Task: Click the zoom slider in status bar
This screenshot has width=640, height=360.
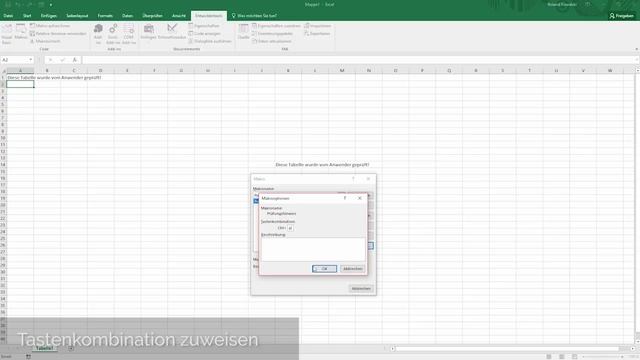Action: click(604, 357)
